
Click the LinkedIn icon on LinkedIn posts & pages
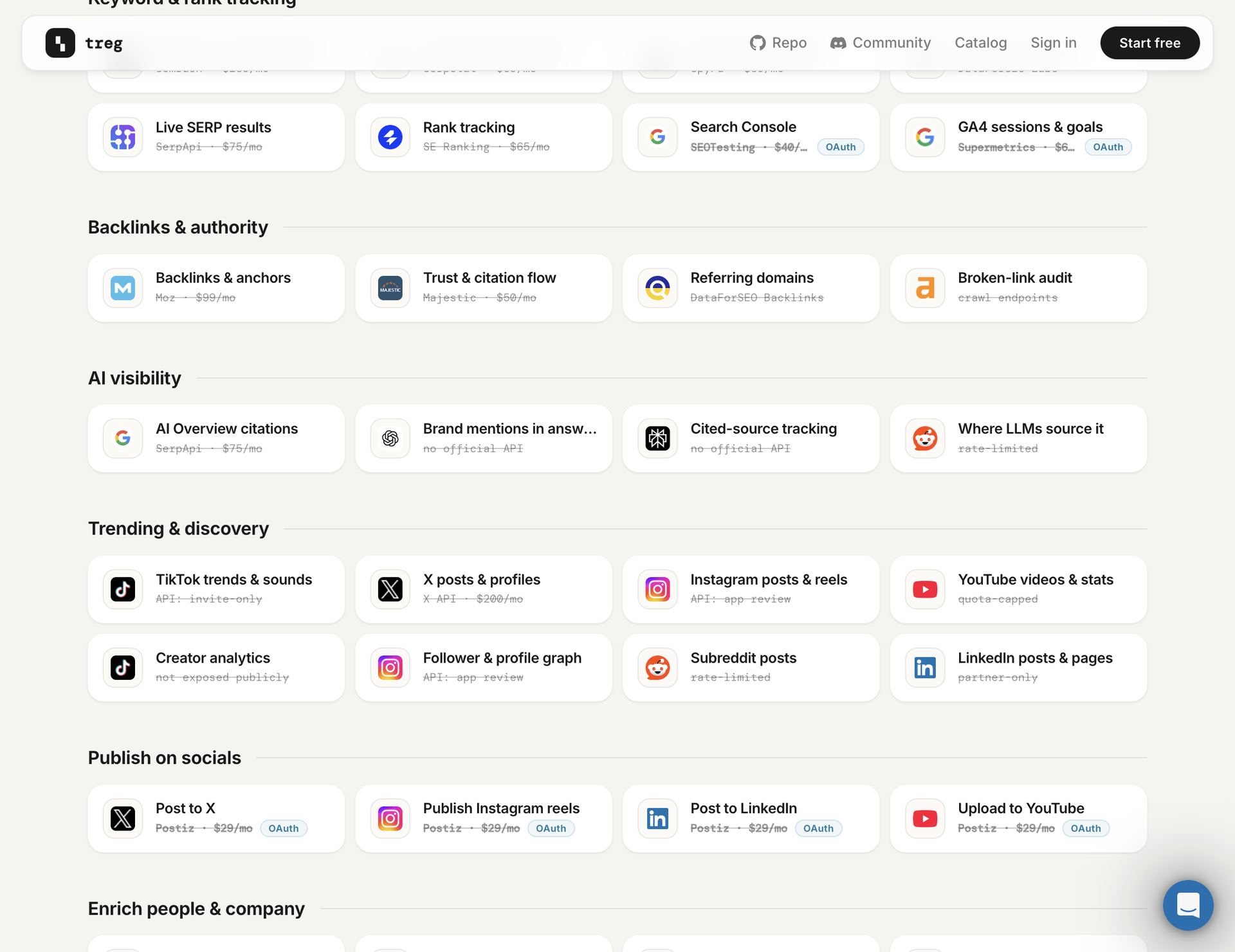[925, 668]
